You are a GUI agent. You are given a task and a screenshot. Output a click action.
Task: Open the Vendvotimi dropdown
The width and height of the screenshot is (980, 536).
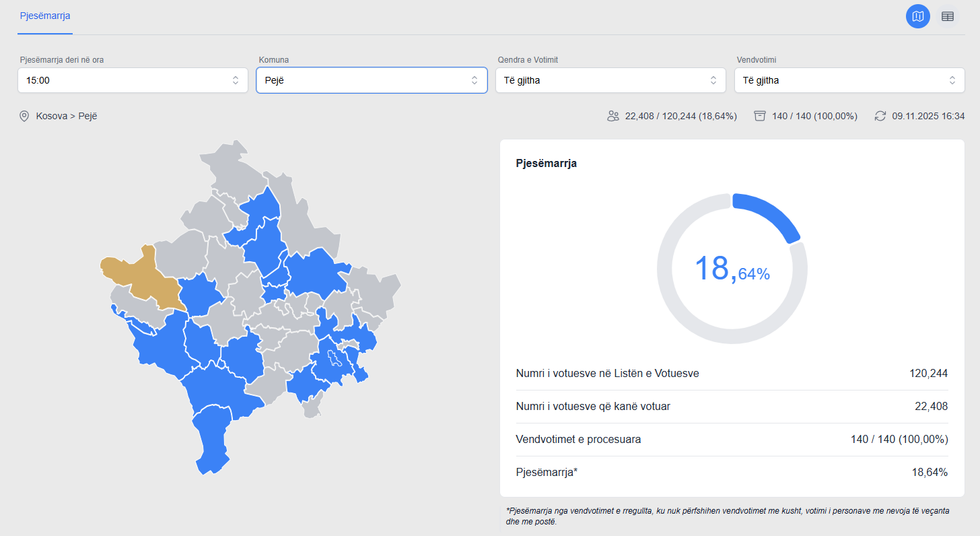pyautogui.click(x=850, y=80)
